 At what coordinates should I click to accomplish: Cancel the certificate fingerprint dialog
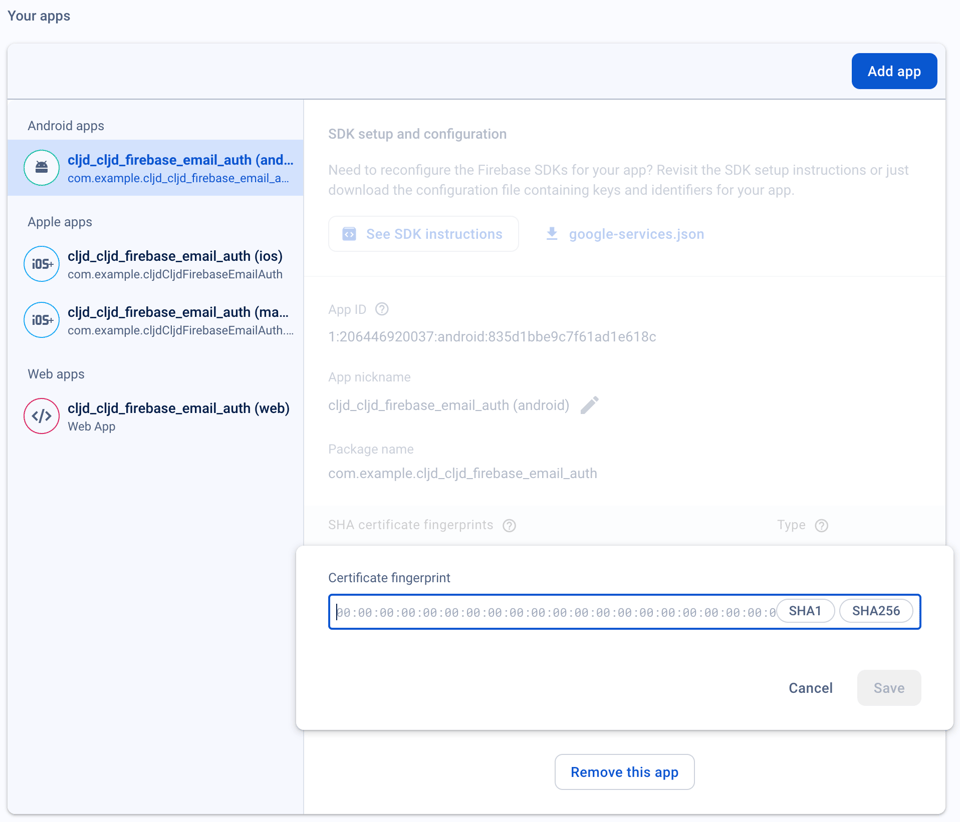click(x=810, y=687)
